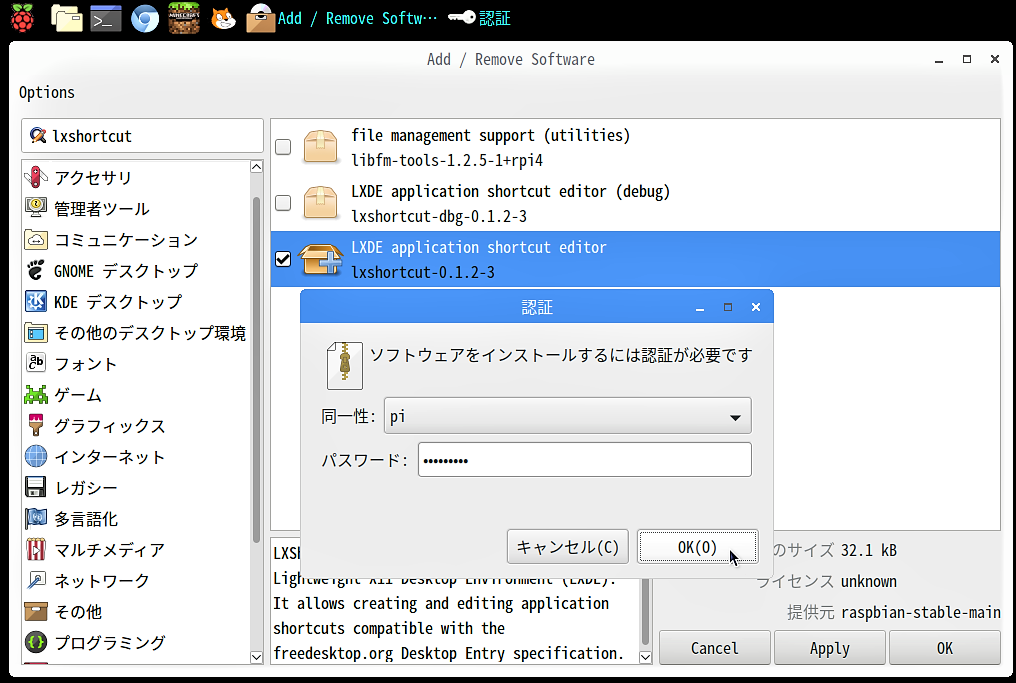Click キャンセル(C) in the authentication dialog

tap(568, 547)
